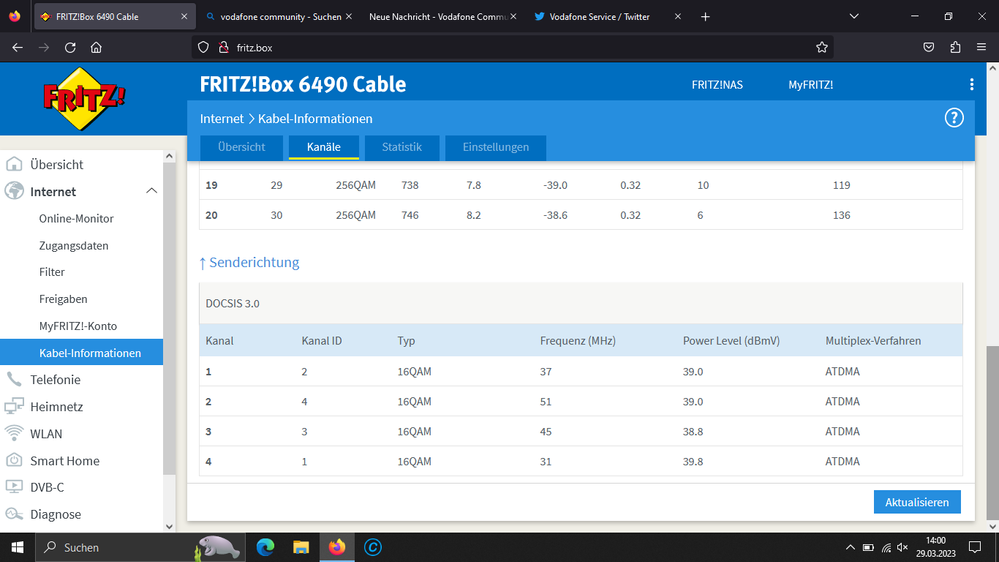Click the Internet breadcrumb link
This screenshot has height=562, width=999.
222,119
